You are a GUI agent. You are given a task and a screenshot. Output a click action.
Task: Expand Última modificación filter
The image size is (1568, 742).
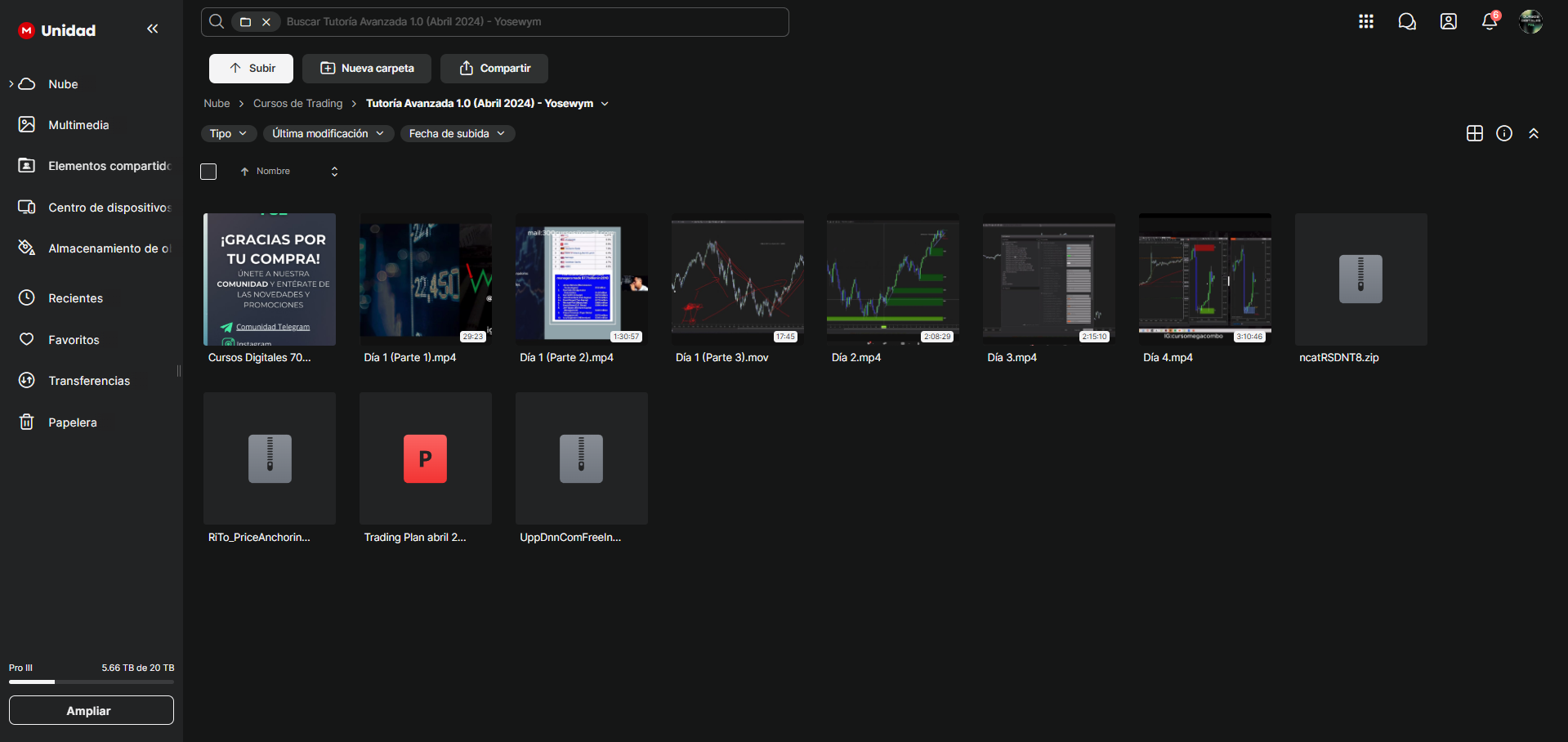(328, 134)
